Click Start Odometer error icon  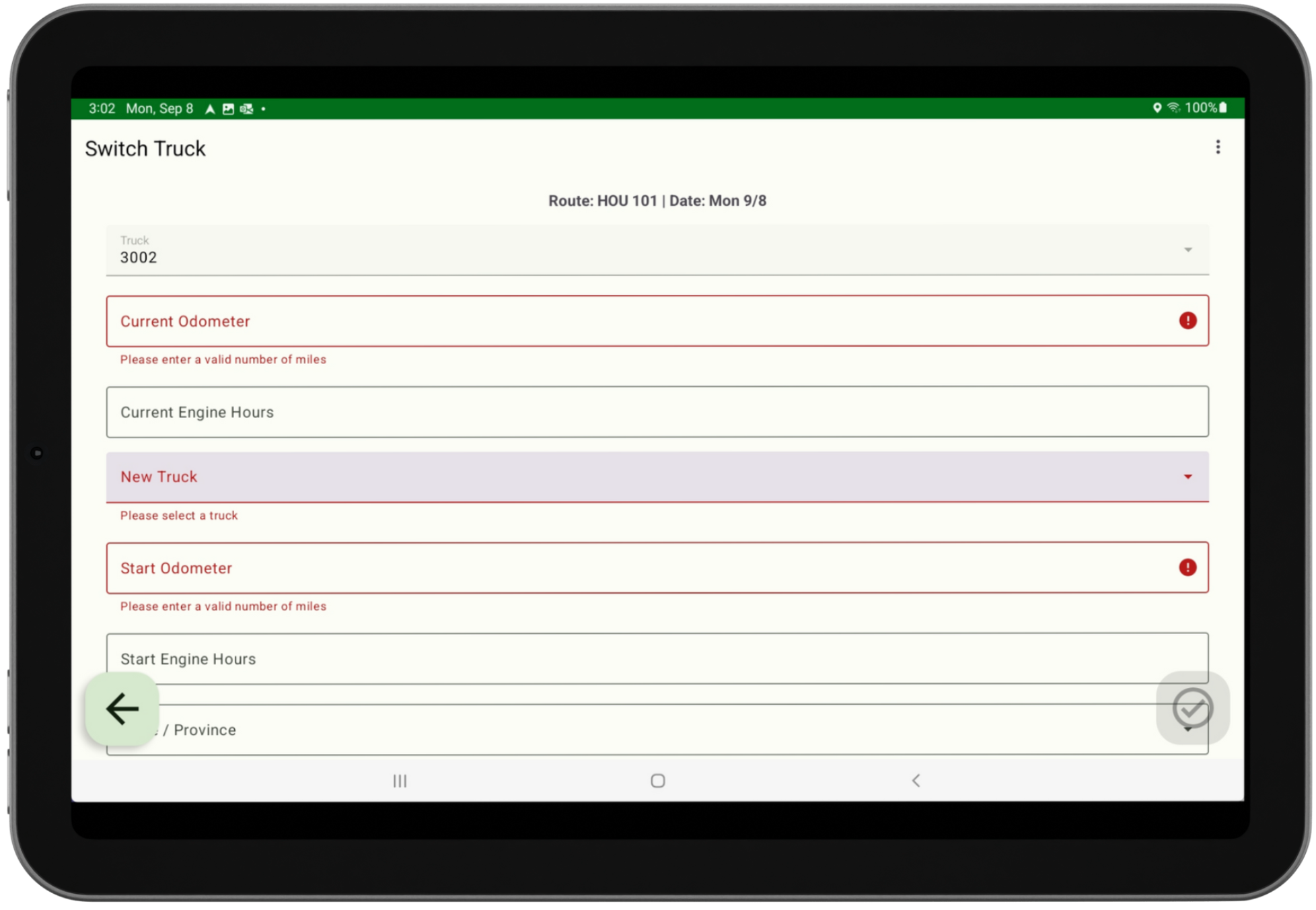point(1187,567)
